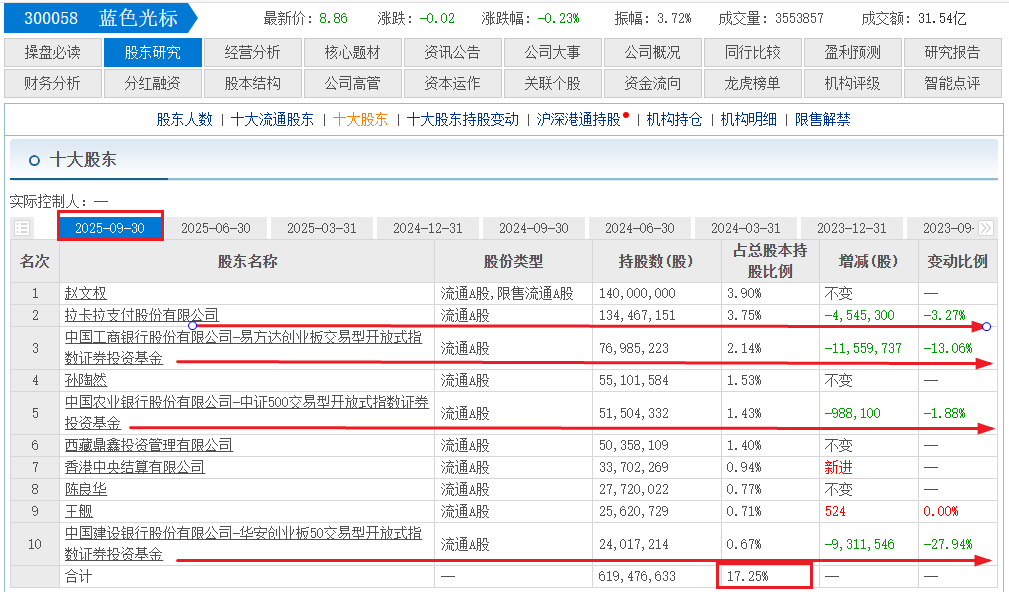
Task: Open the 易方达创业板 fund shareholder link
Action: point(243,347)
